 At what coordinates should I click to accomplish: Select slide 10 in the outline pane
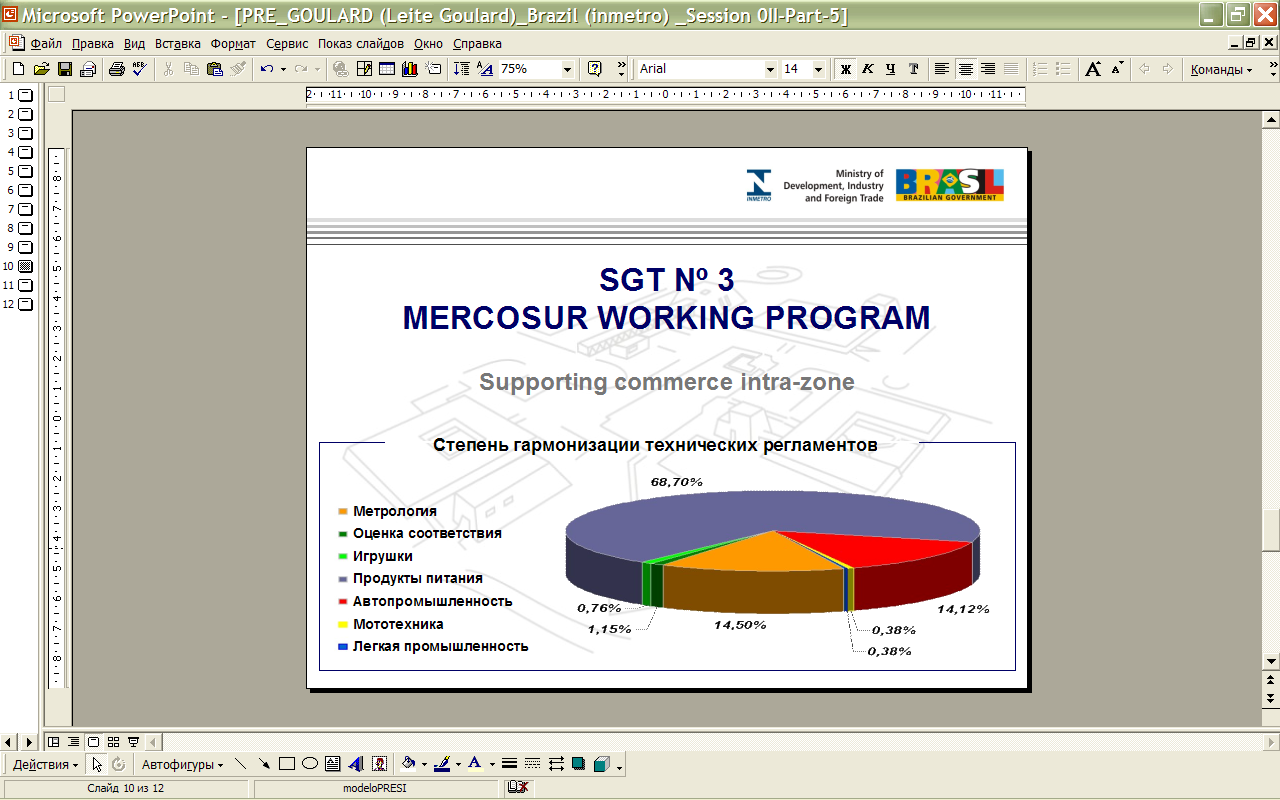point(25,266)
